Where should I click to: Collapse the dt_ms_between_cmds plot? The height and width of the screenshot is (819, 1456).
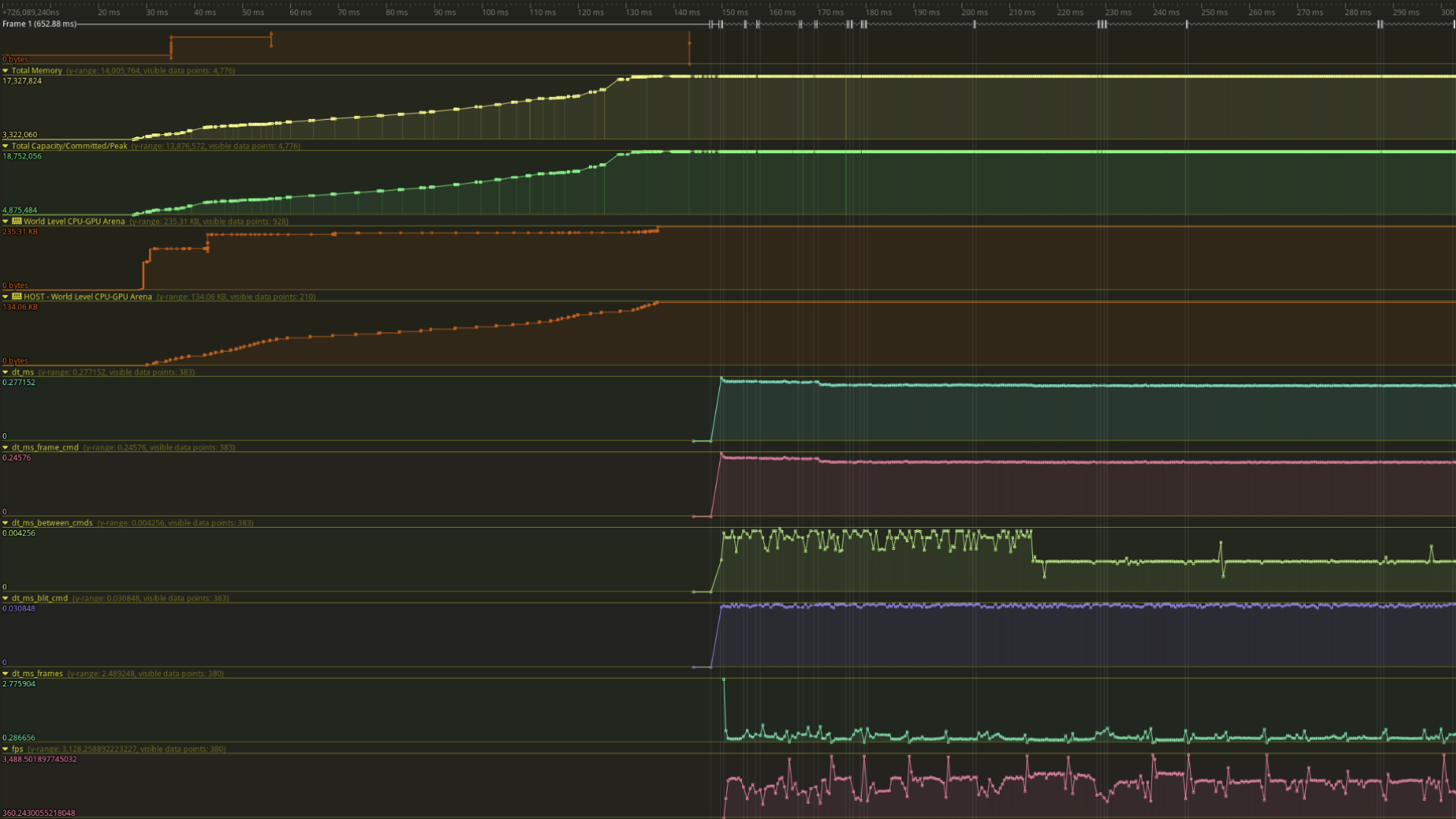point(5,522)
